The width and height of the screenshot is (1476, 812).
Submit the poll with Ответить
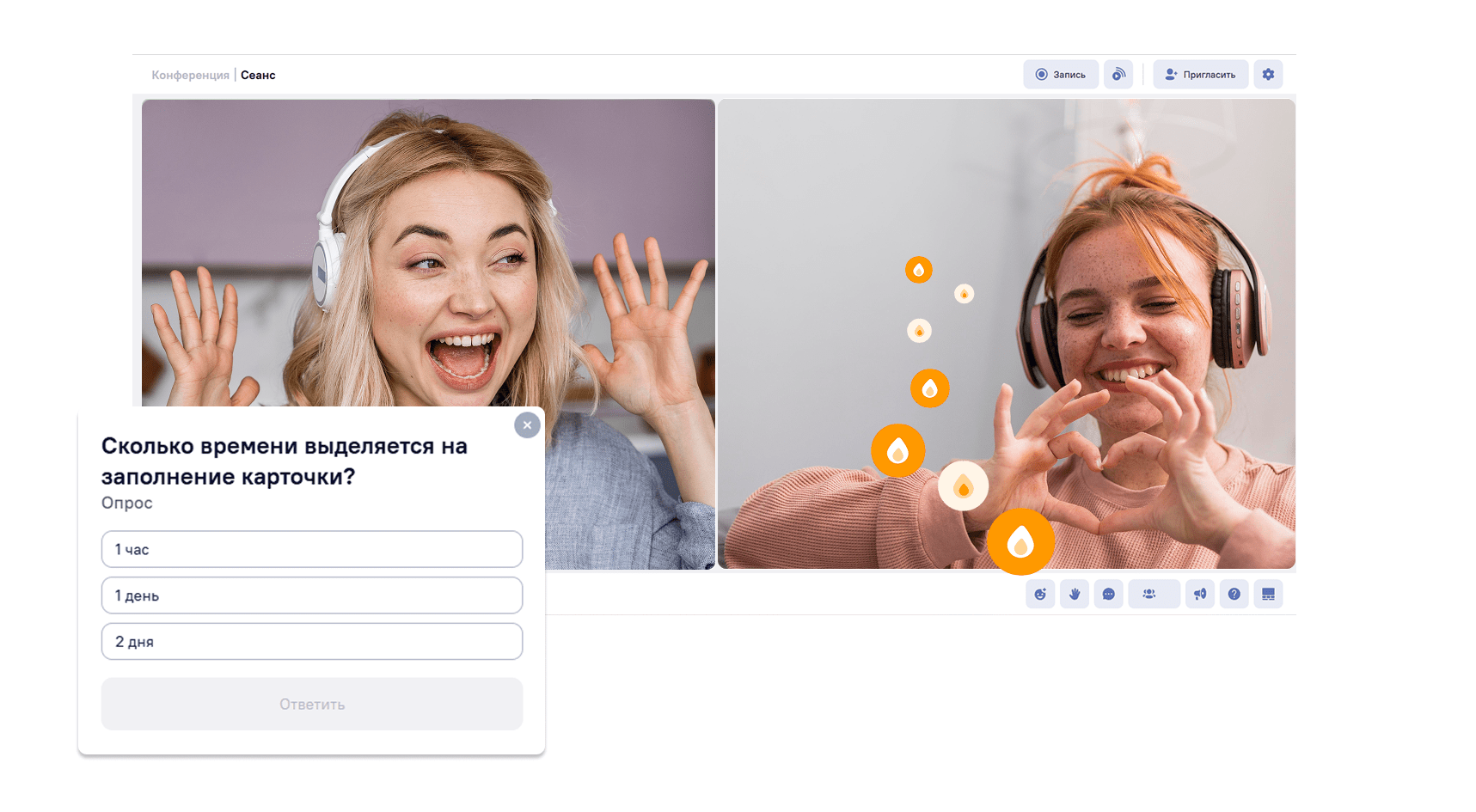pyautogui.click(x=312, y=704)
